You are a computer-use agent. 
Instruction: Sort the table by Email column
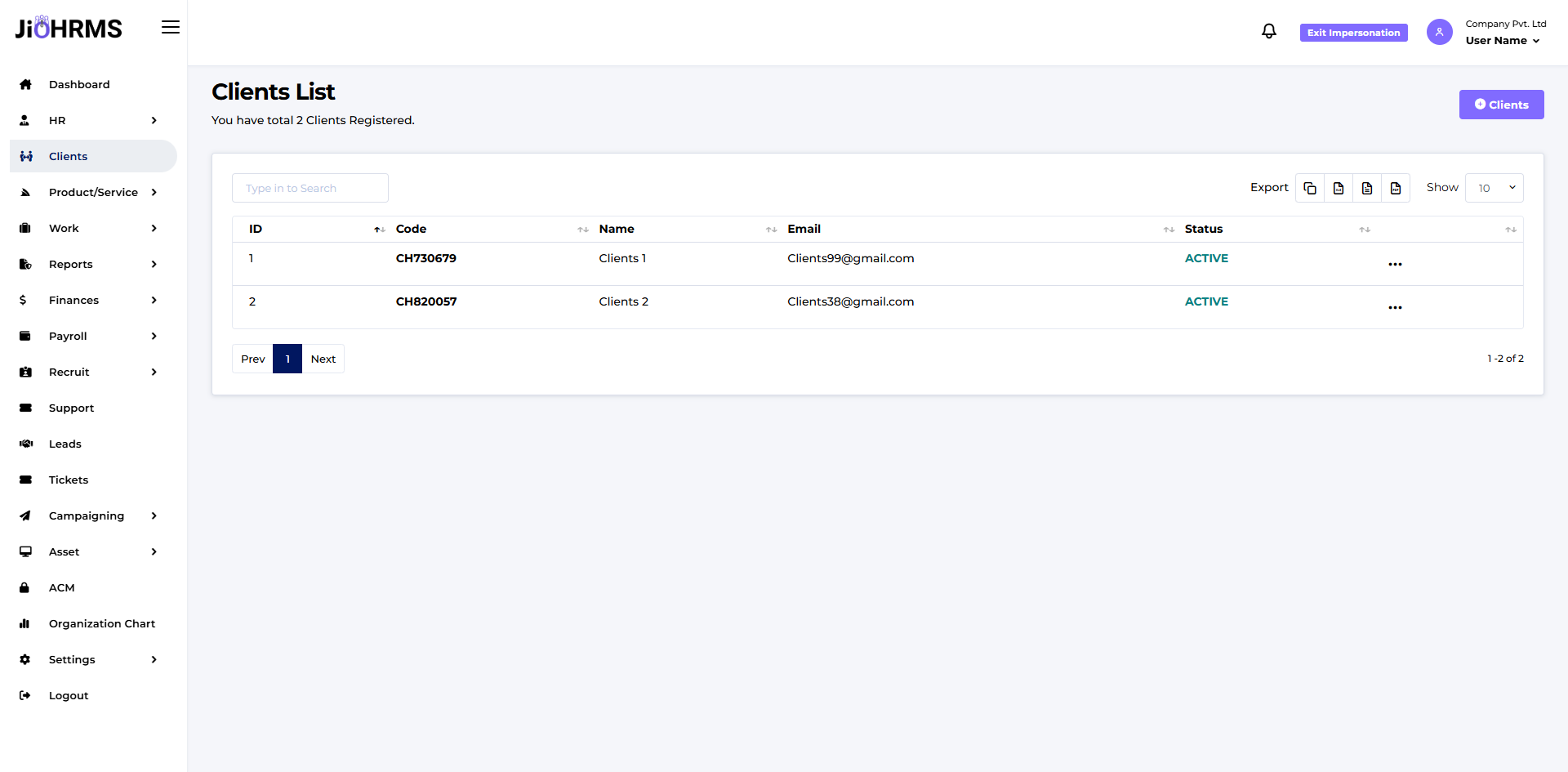click(1169, 230)
